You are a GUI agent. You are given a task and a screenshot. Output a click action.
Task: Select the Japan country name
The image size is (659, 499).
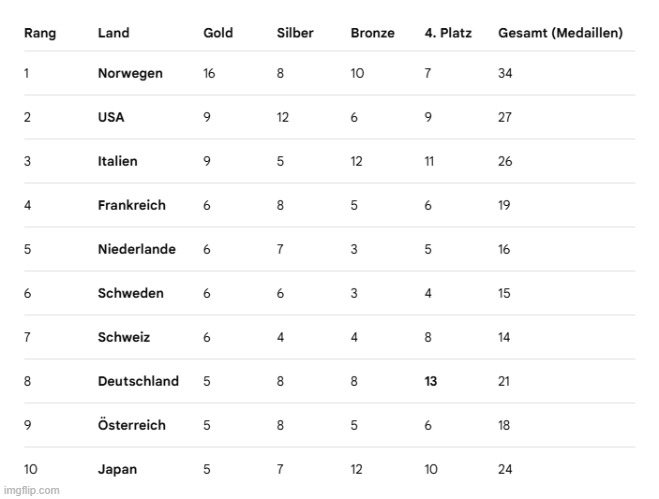point(118,470)
